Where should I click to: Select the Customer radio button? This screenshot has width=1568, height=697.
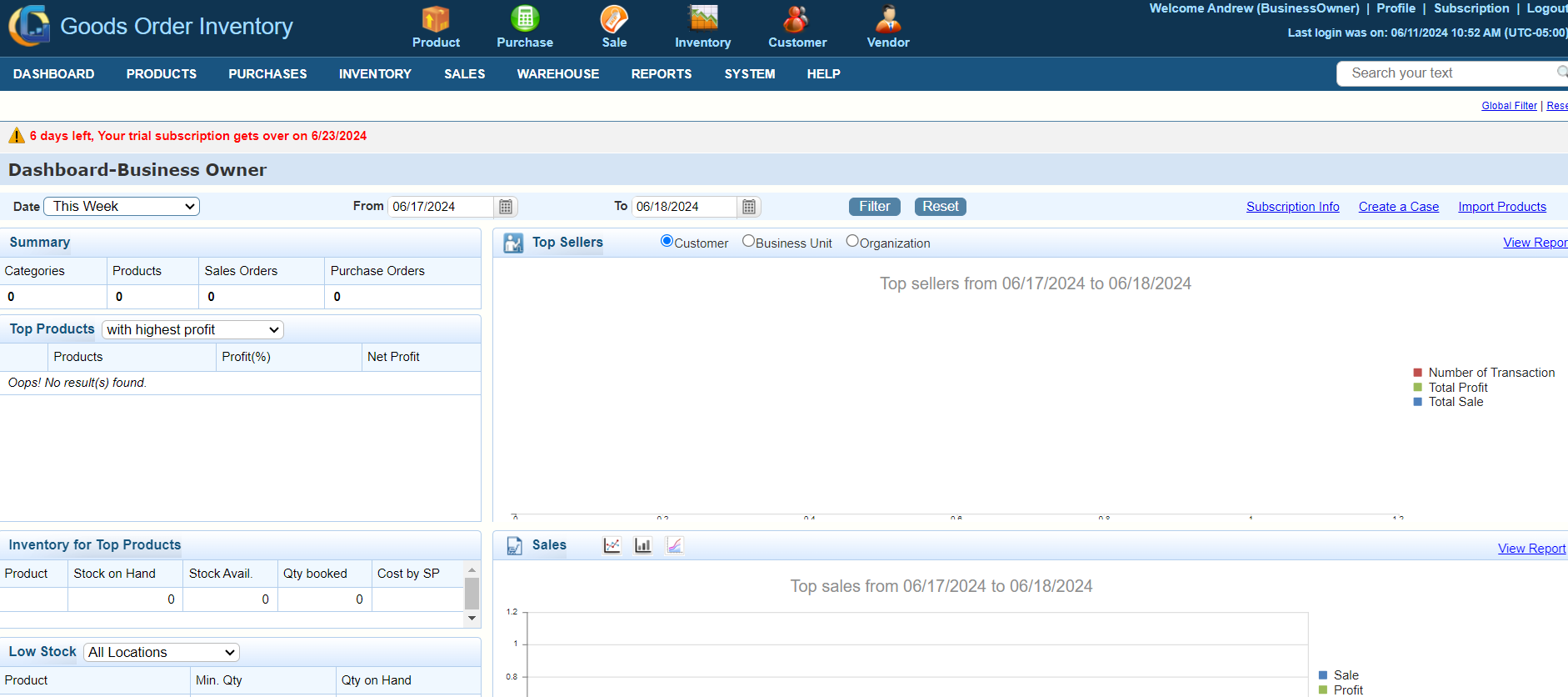pos(667,241)
